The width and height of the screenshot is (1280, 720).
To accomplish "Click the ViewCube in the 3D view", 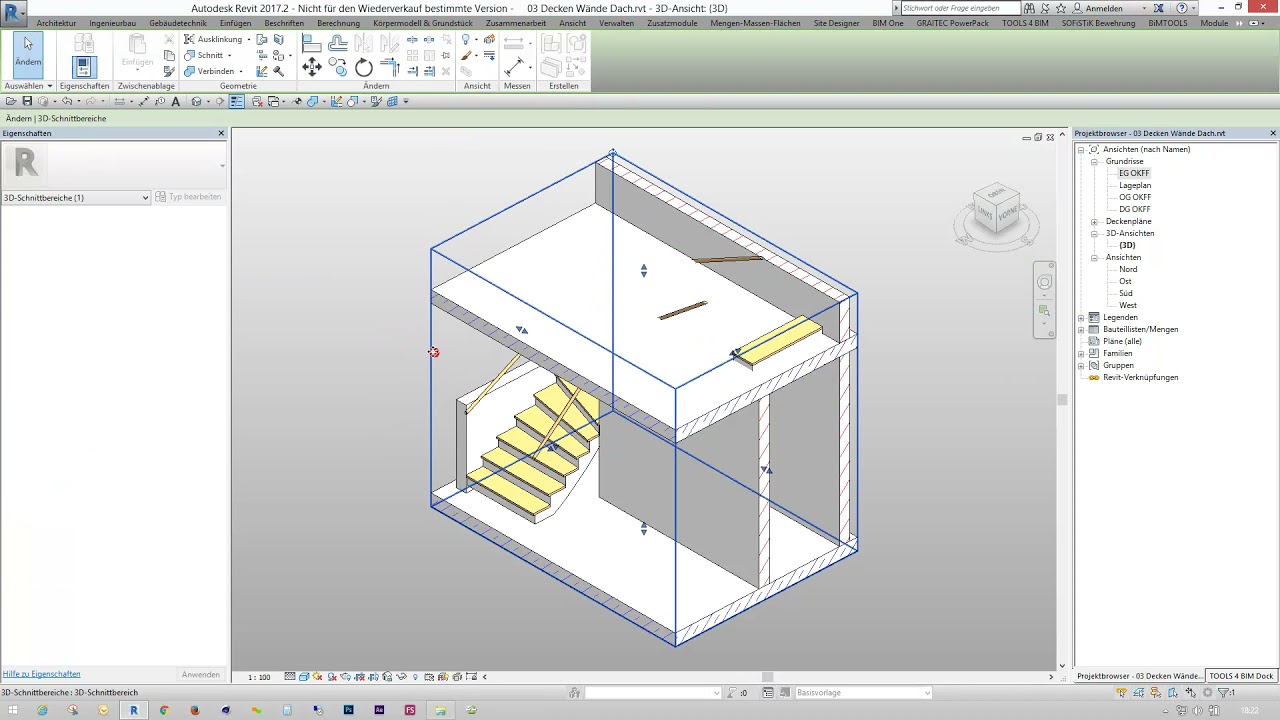I will tap(996, 208).
